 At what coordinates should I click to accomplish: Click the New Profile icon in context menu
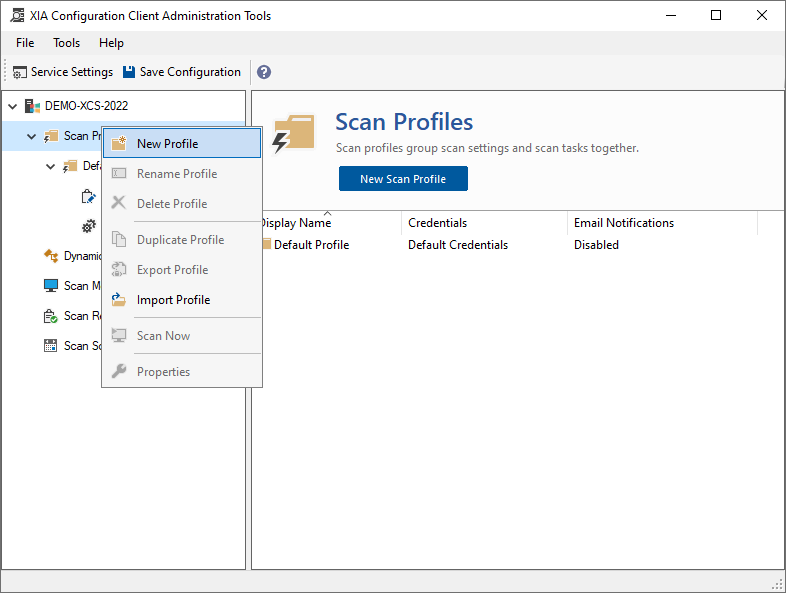coord(119,144)
